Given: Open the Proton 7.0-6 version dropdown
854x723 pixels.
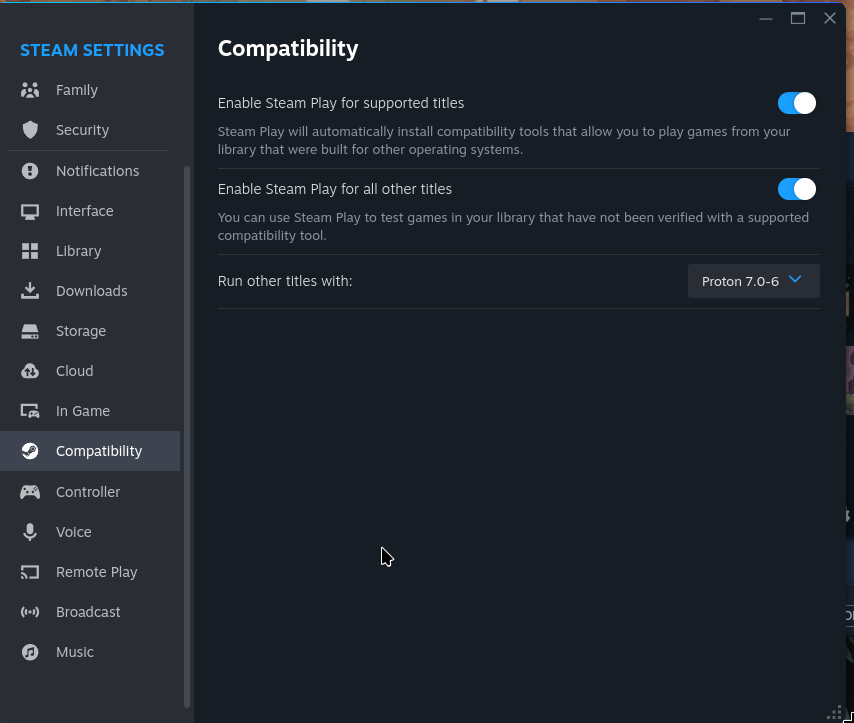Looking at the screenshot, I should [x=753, y=281].
